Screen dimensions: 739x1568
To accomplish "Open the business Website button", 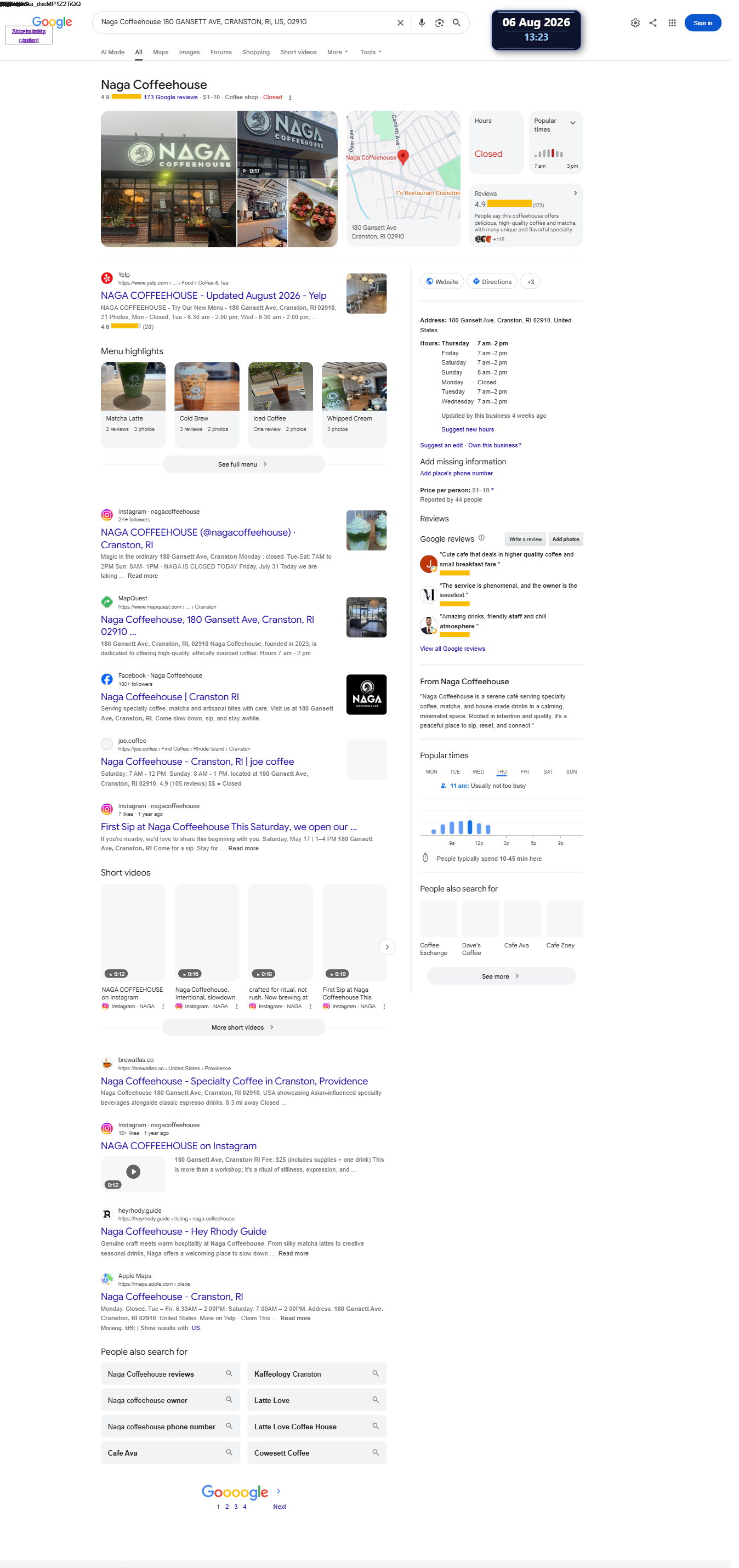I will click(442, 282).
